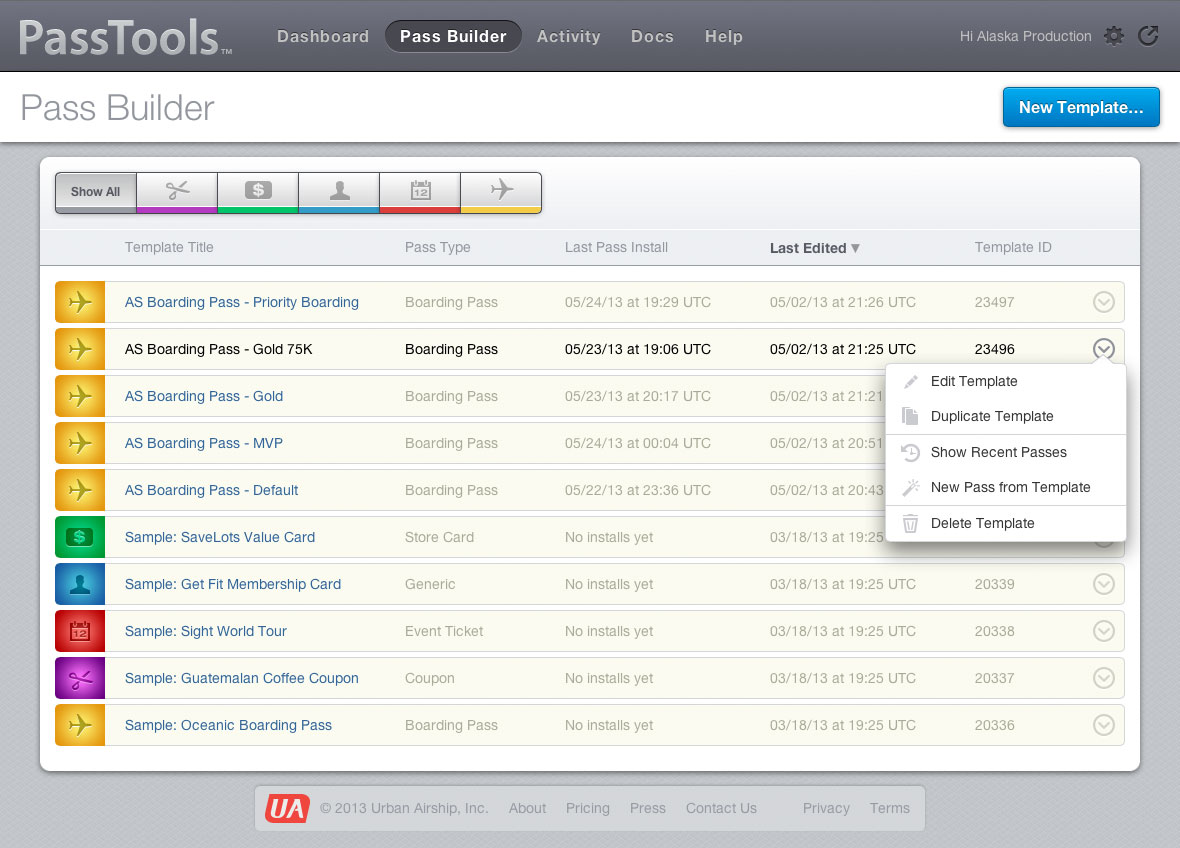Screen dimensions: 1180x848
Task: Click the Terms footer link
Action: click(890, 808)
